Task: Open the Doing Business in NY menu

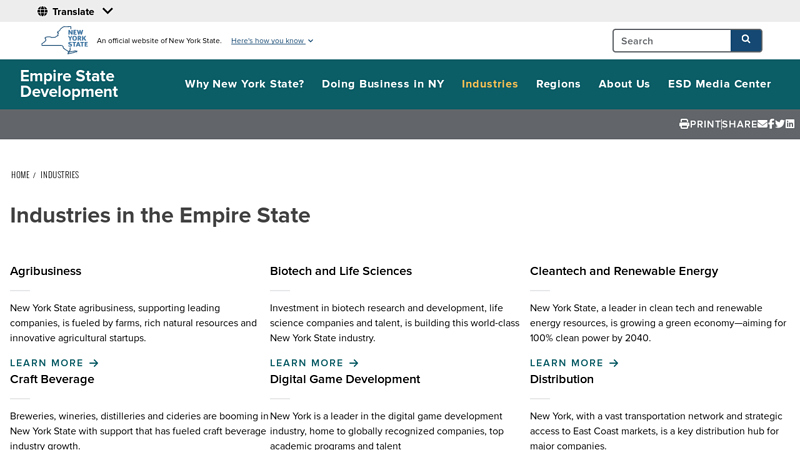Action: click(383, 84)
